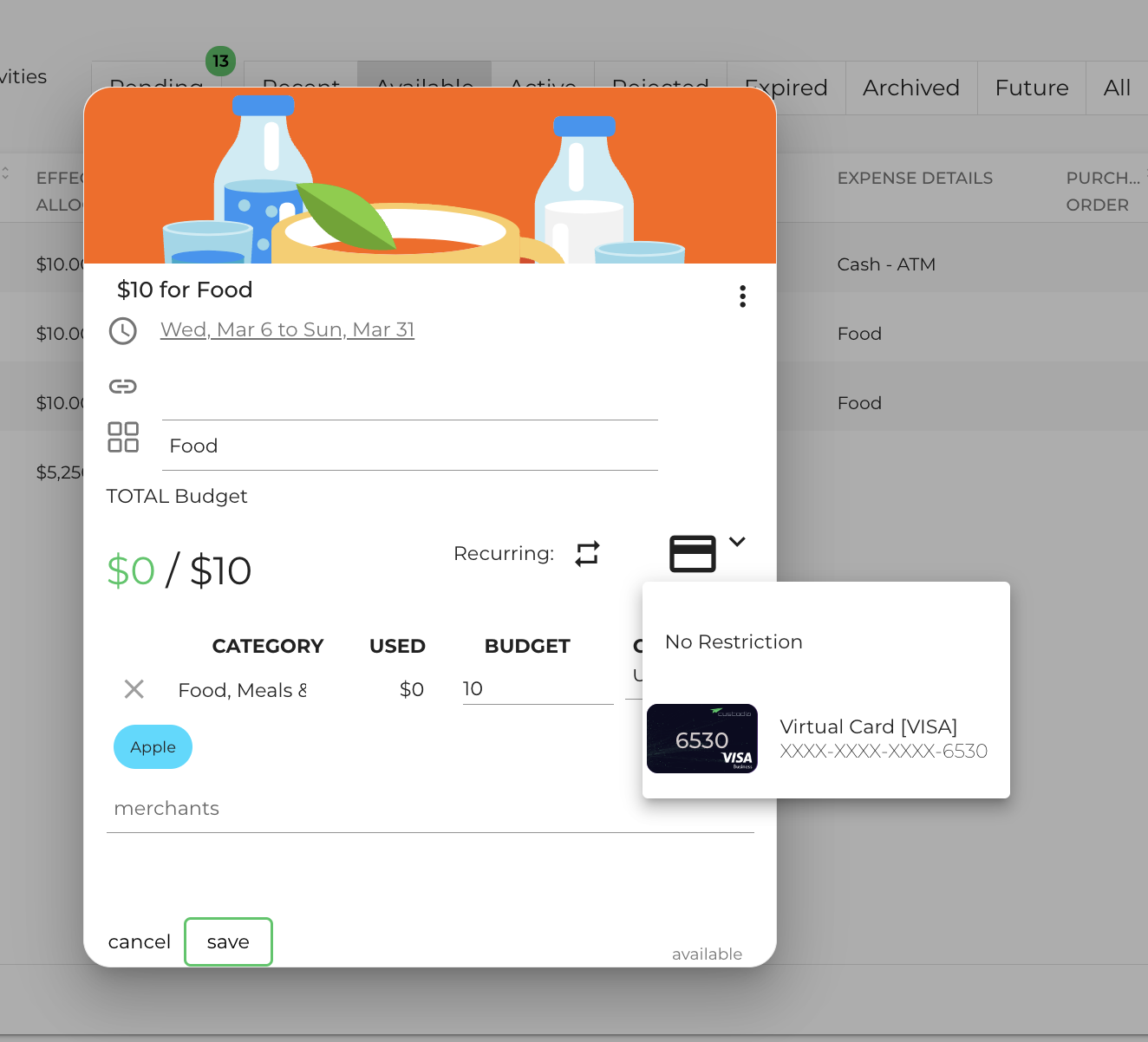
Task: Open the date range Wed, Mar 6 link
Action: (x=287, y=329)
